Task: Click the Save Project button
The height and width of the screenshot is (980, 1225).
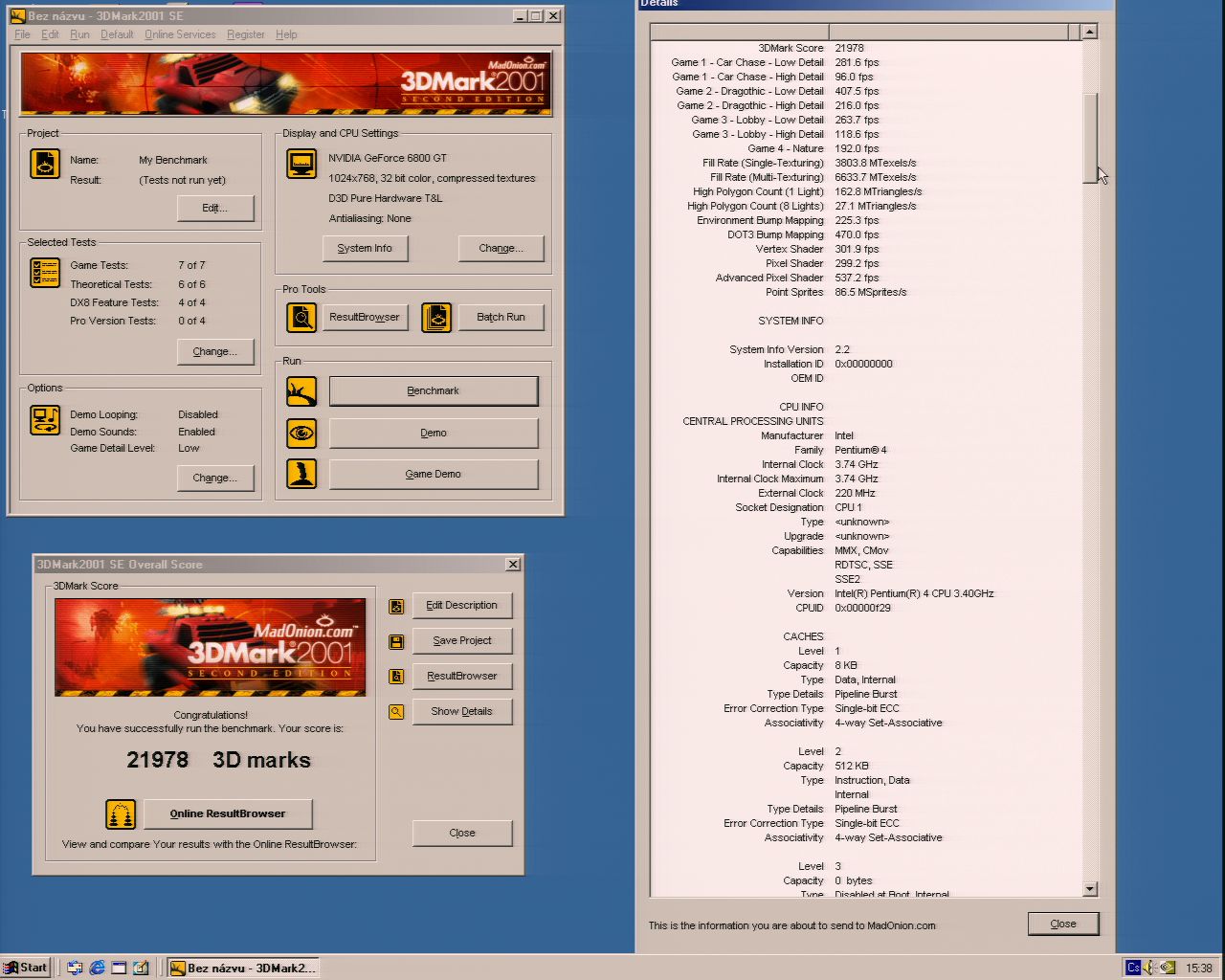Action: (462, 641)
